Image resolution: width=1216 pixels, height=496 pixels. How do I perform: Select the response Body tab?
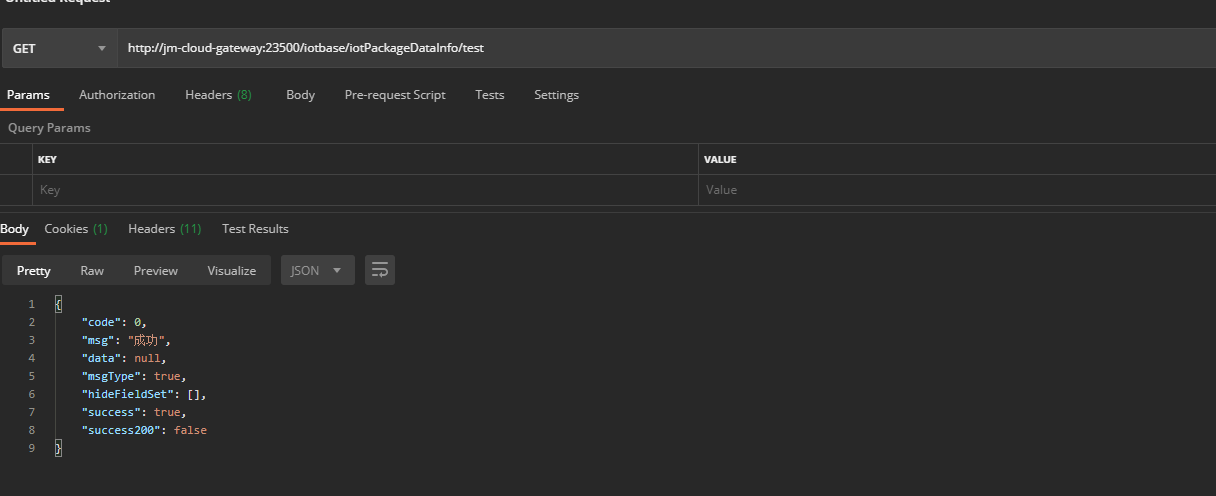pos(15,229)
